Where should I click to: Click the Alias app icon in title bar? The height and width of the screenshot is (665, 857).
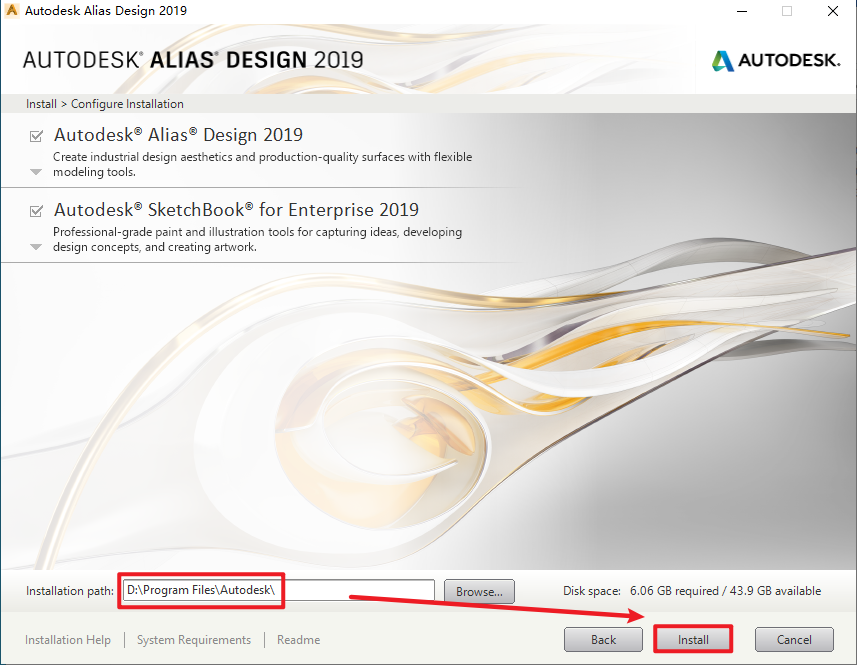click(12, 11)
